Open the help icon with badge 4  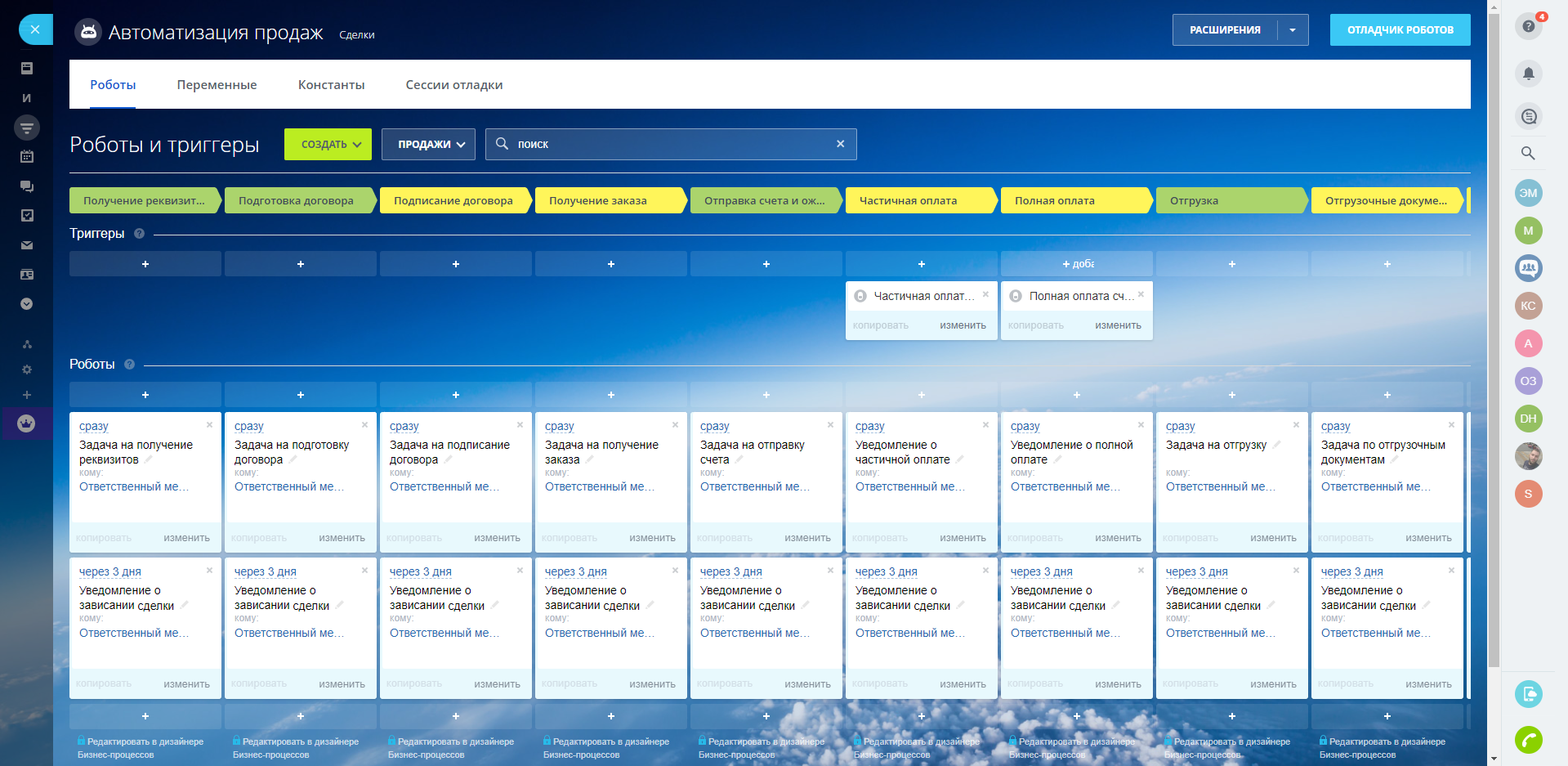[x=1528, y=26]
